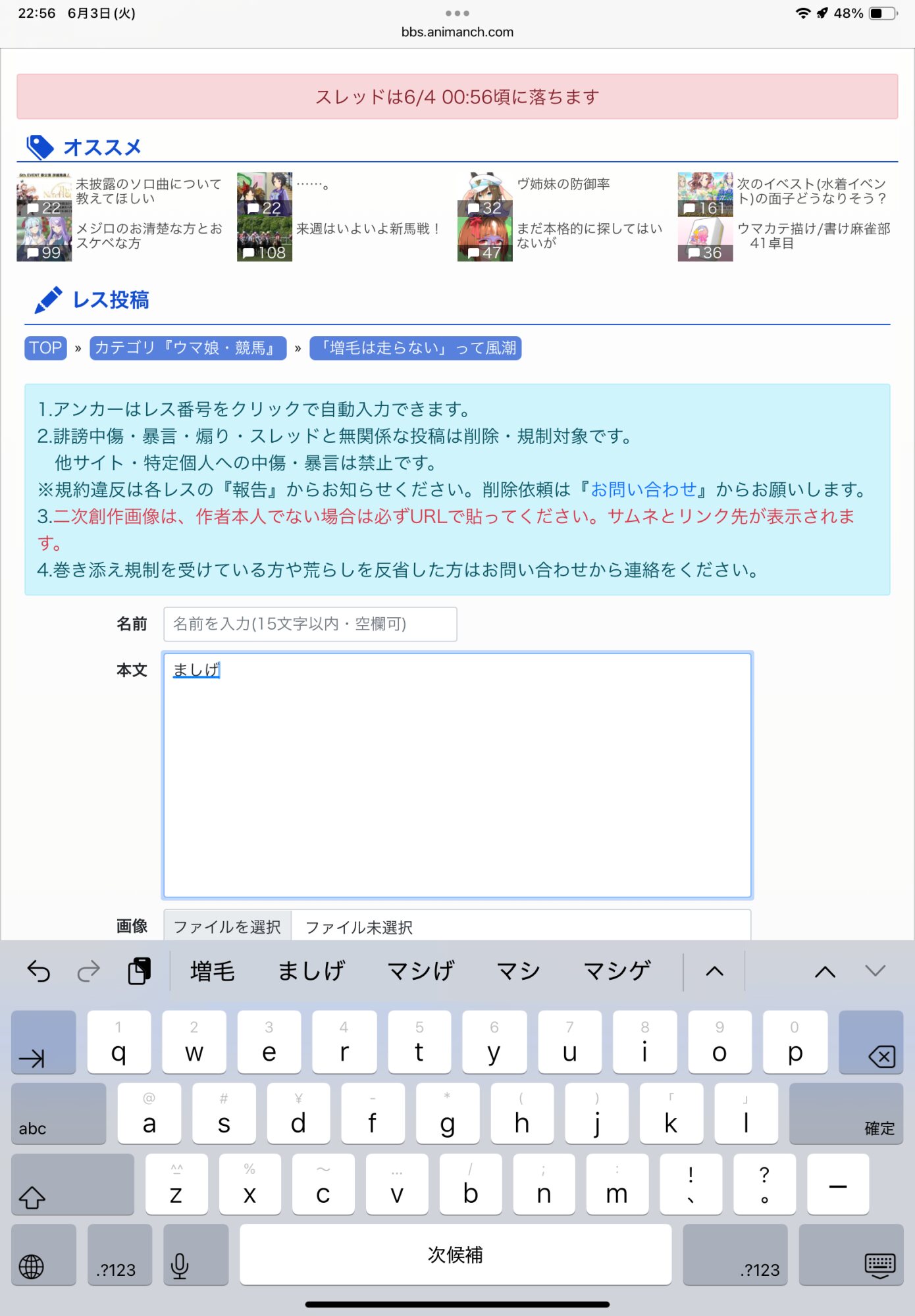
Task: Open thumbnail with 36 comments
Action: click(x=705, y=240)
